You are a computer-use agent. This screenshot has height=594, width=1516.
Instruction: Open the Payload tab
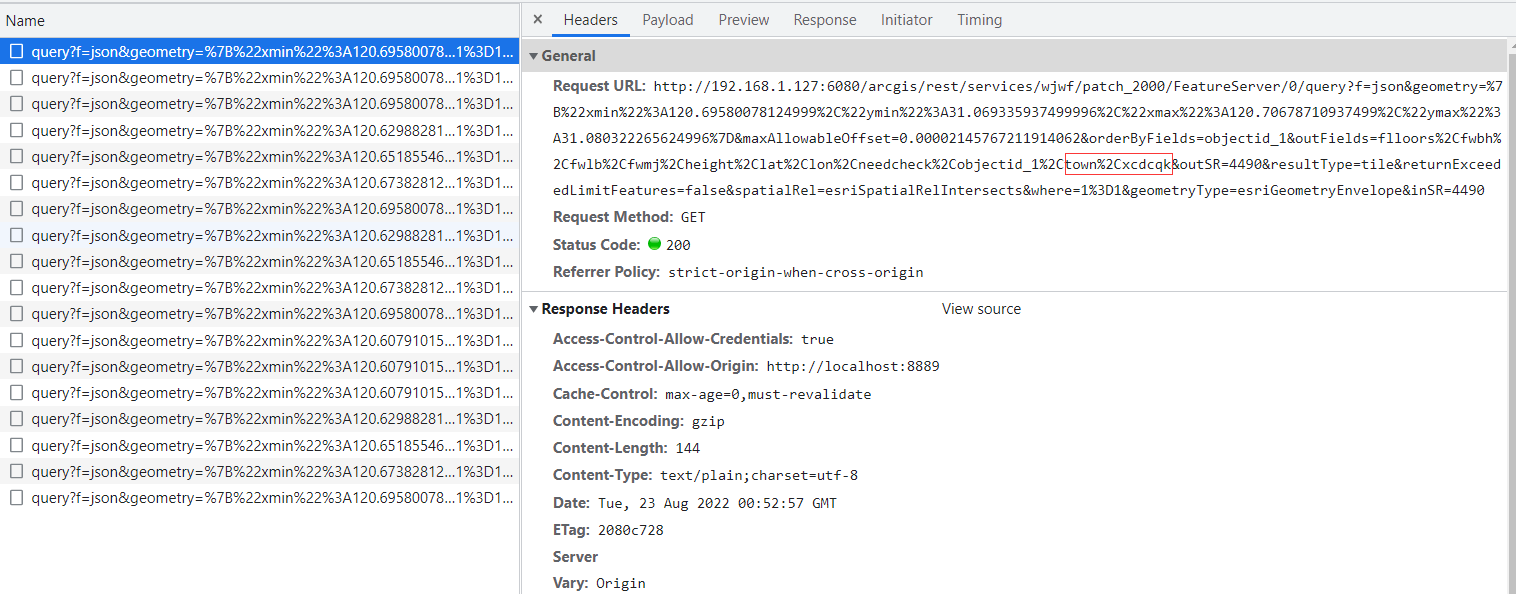tap(668, 20)
